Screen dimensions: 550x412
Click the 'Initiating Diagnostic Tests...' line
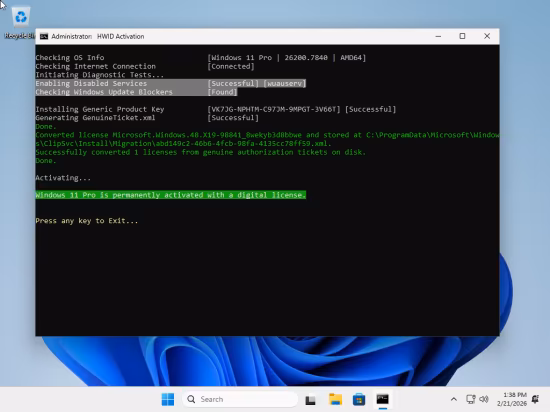tap(100, 75)
